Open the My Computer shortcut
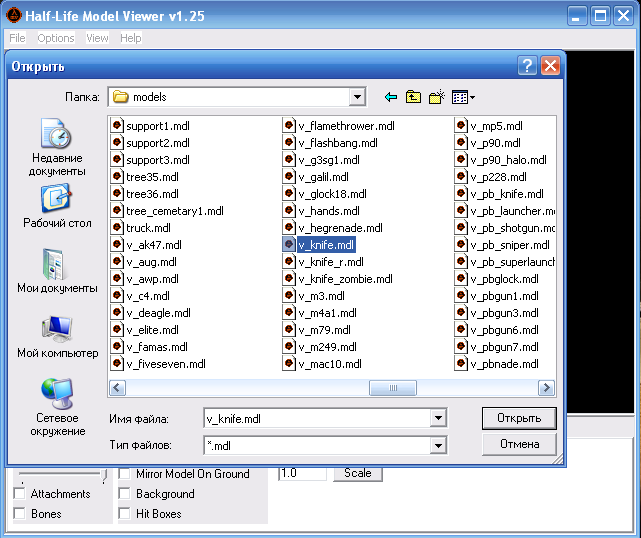This screenshot has width=641, height=538. [x=56, y=336]
